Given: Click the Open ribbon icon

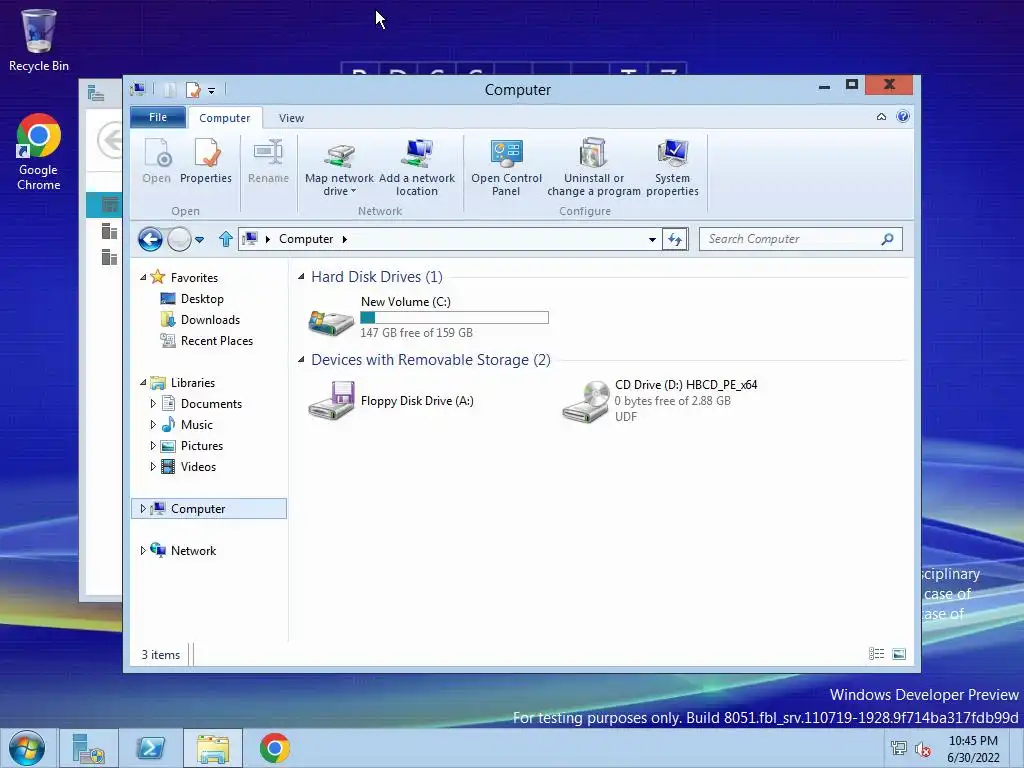Looking at the screenshot, I should 157,153.
